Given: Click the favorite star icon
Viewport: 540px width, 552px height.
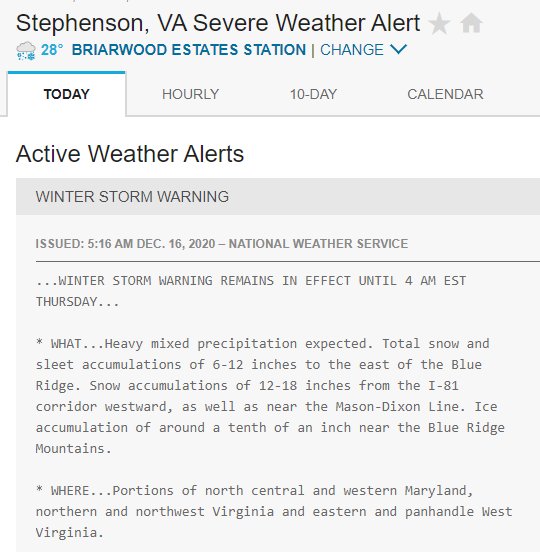Looking at the screenshot, I should [x=439, y=24].
